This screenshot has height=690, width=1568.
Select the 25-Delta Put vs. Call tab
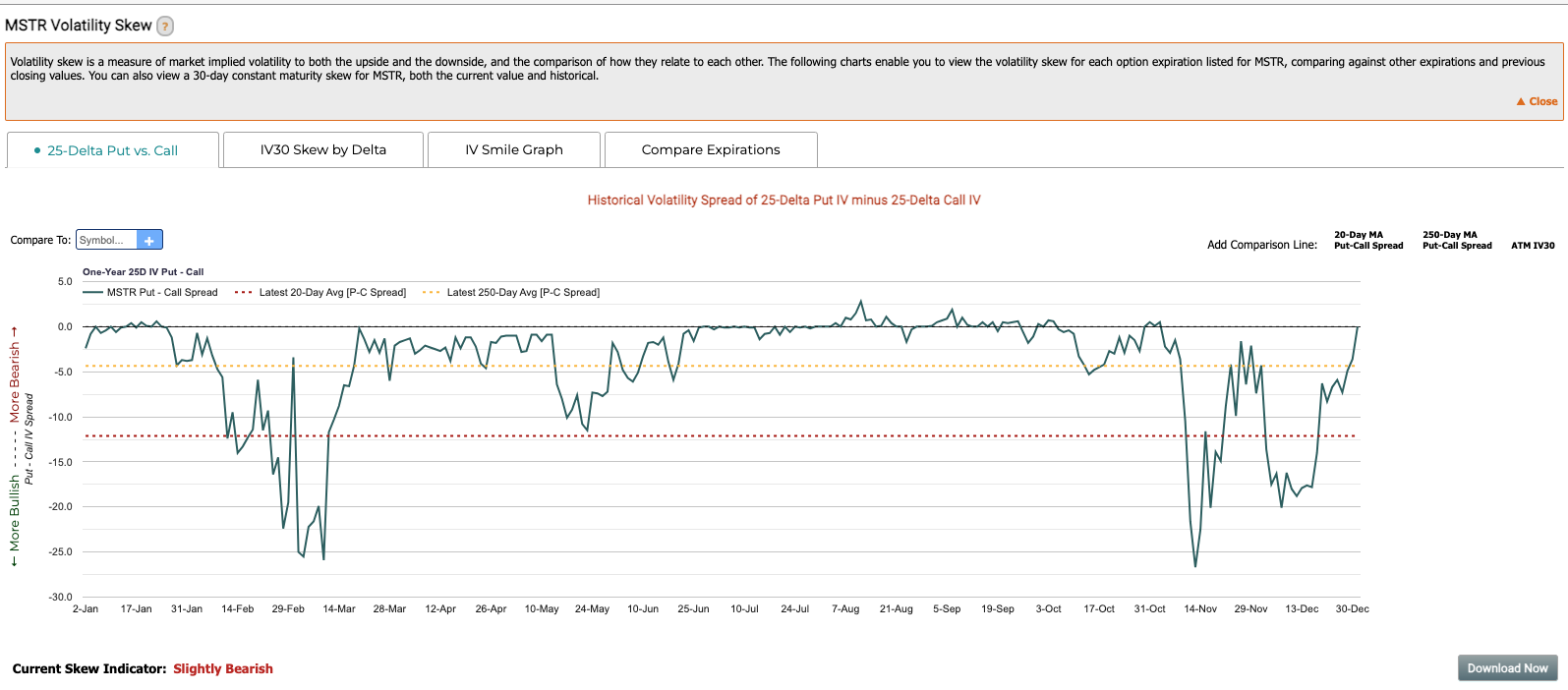pos(113,150)
